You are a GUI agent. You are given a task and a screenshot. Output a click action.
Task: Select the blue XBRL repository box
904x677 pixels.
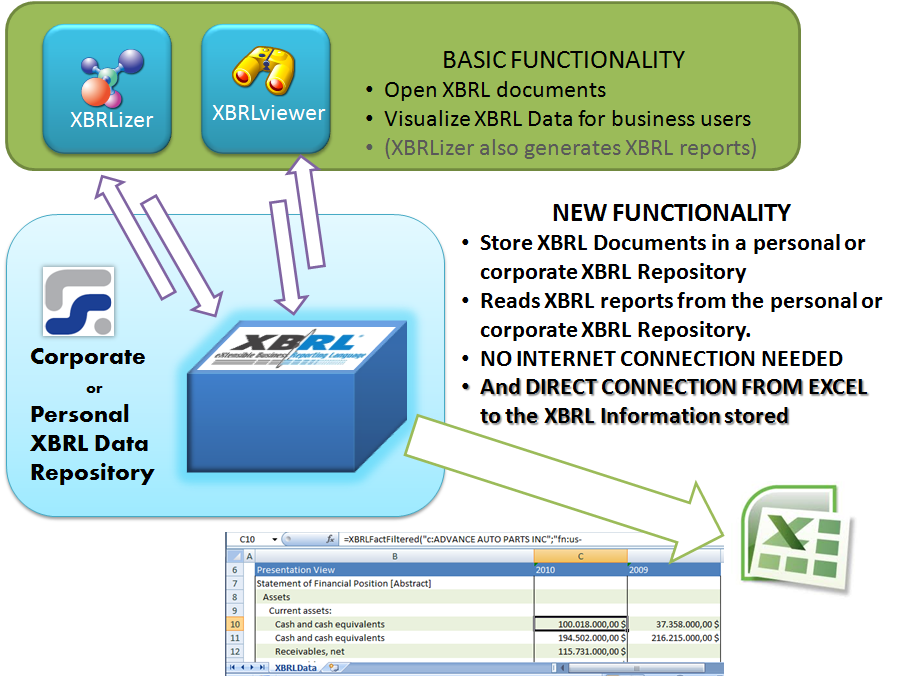[x=297, y=396]
